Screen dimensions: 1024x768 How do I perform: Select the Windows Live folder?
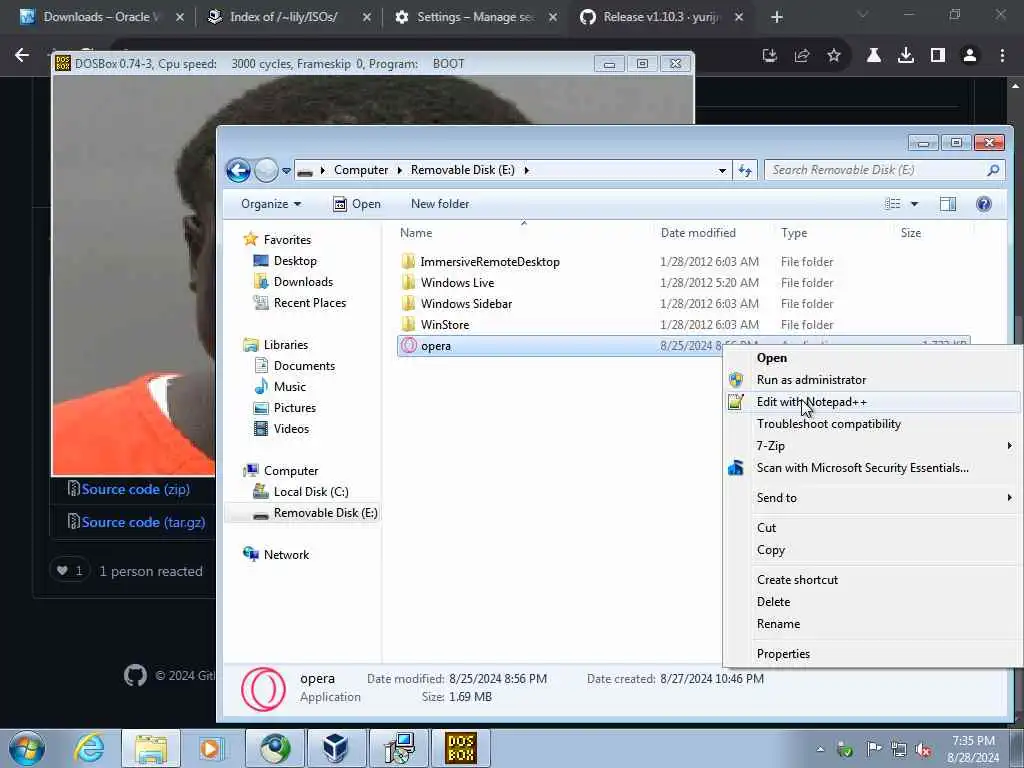click(457, 283)
